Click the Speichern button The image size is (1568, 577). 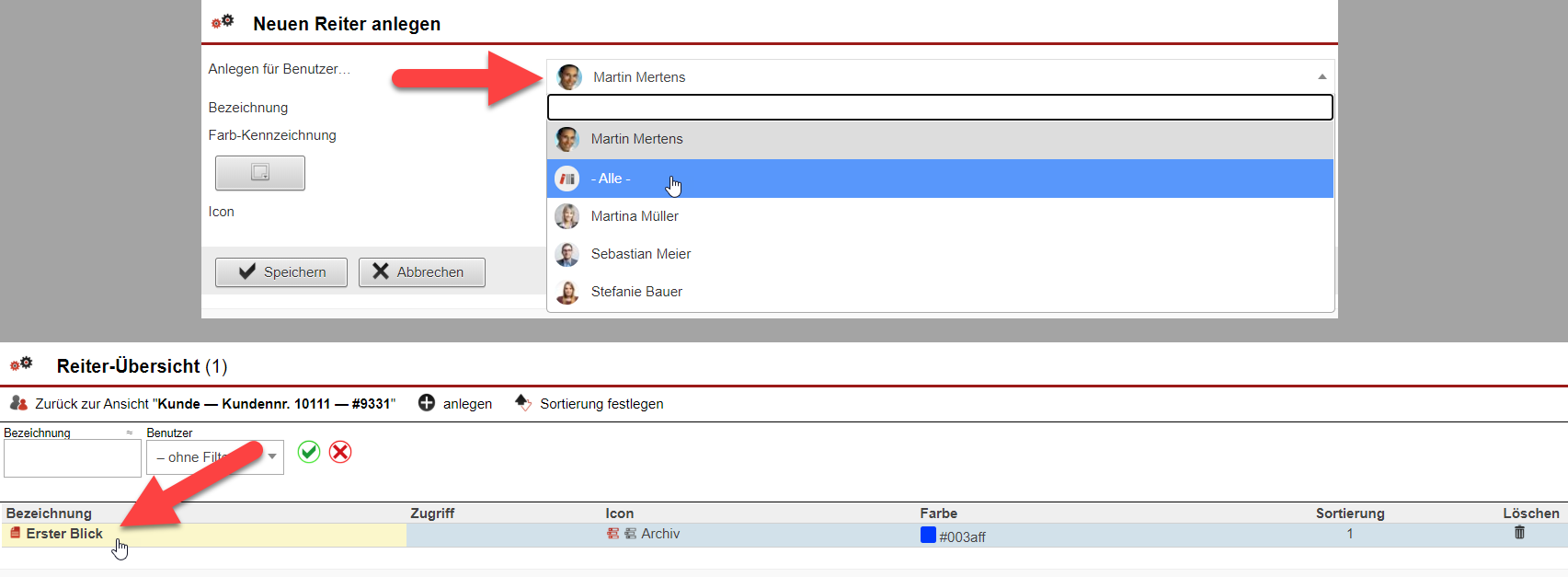coord(281,272)
